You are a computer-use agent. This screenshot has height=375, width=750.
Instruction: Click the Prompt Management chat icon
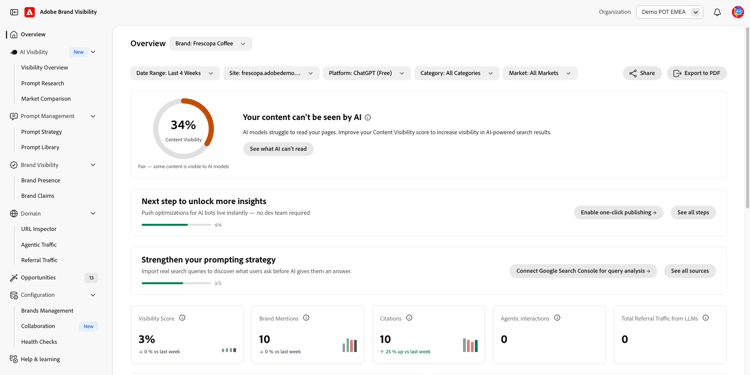coord(14,116)
